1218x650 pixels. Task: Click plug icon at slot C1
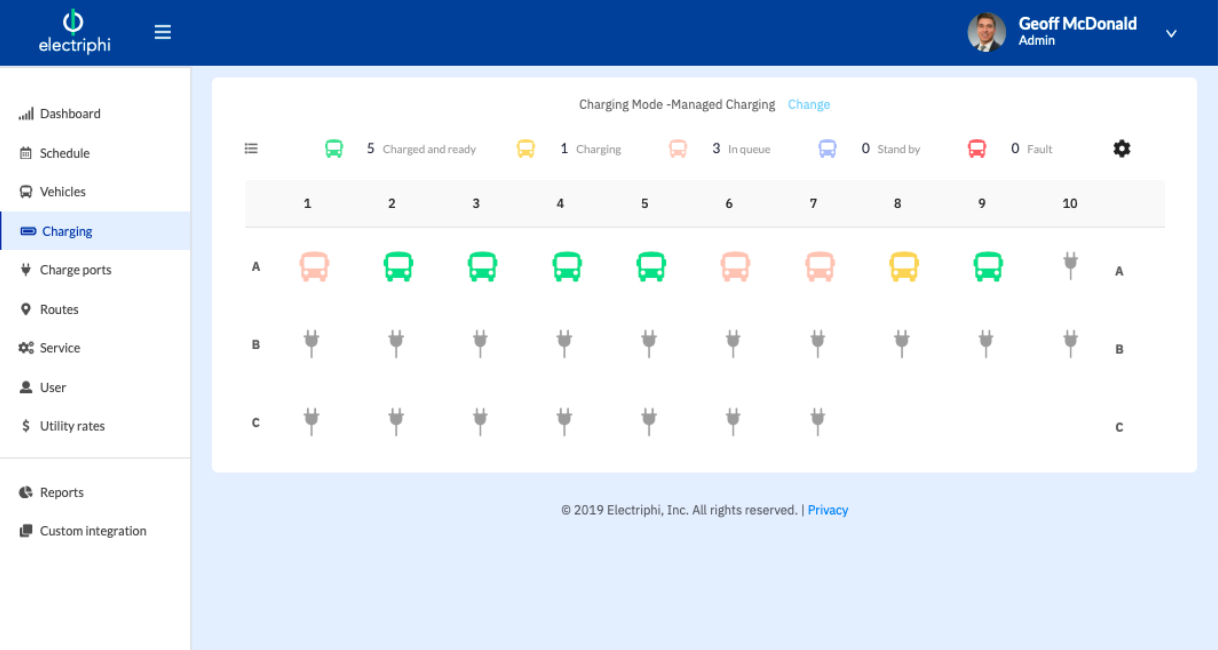coord(311,422)
